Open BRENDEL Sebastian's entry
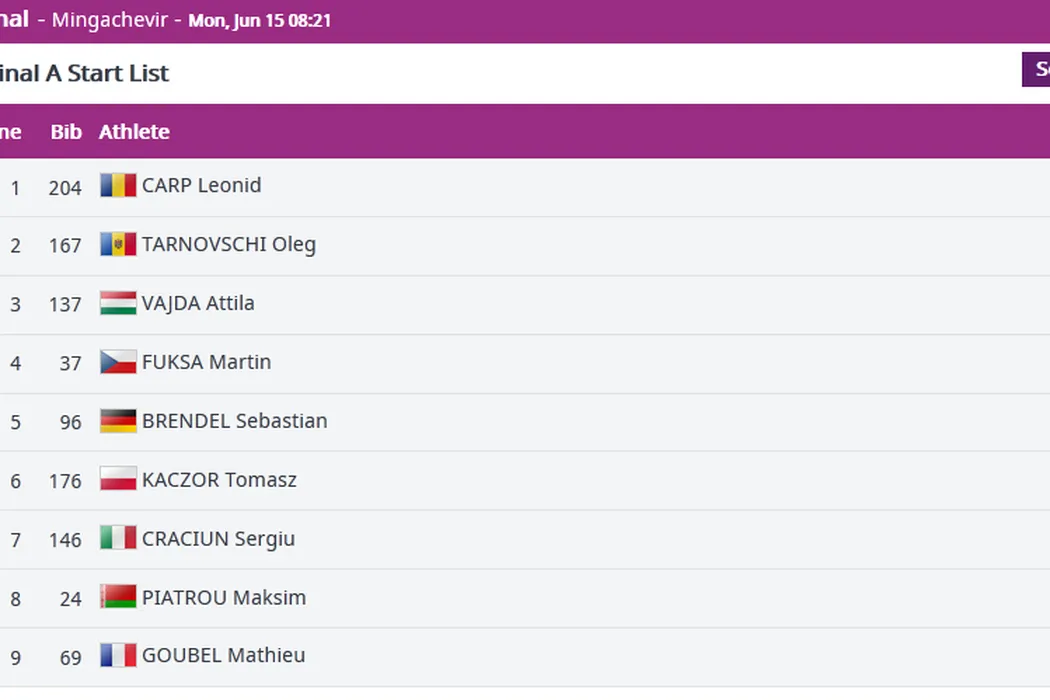The image size is (1050, 700). coord(234,421)
